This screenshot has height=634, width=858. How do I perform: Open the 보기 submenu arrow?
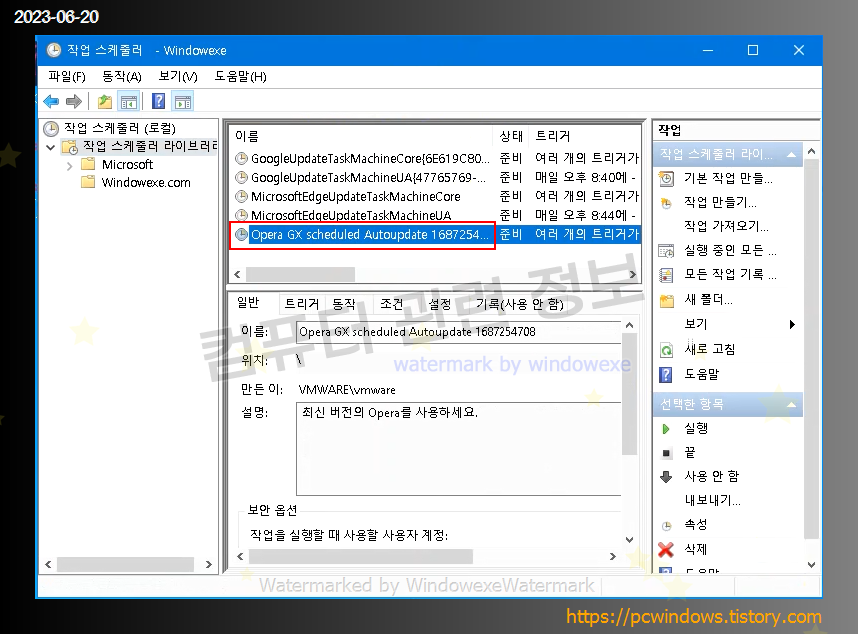792,324
